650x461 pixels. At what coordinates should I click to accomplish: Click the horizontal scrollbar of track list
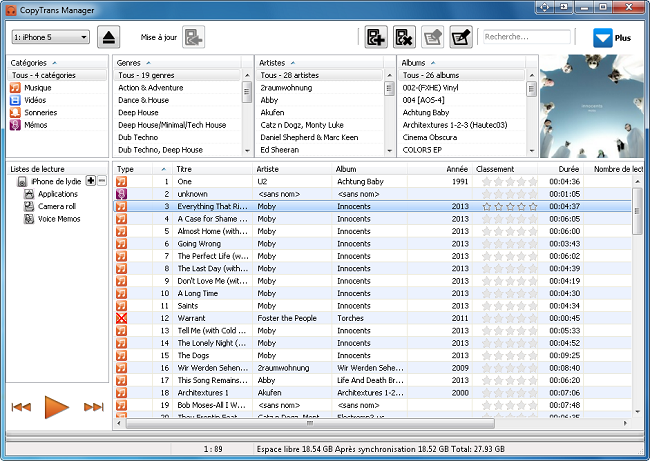pyautogui.click(x=310, y=423)
